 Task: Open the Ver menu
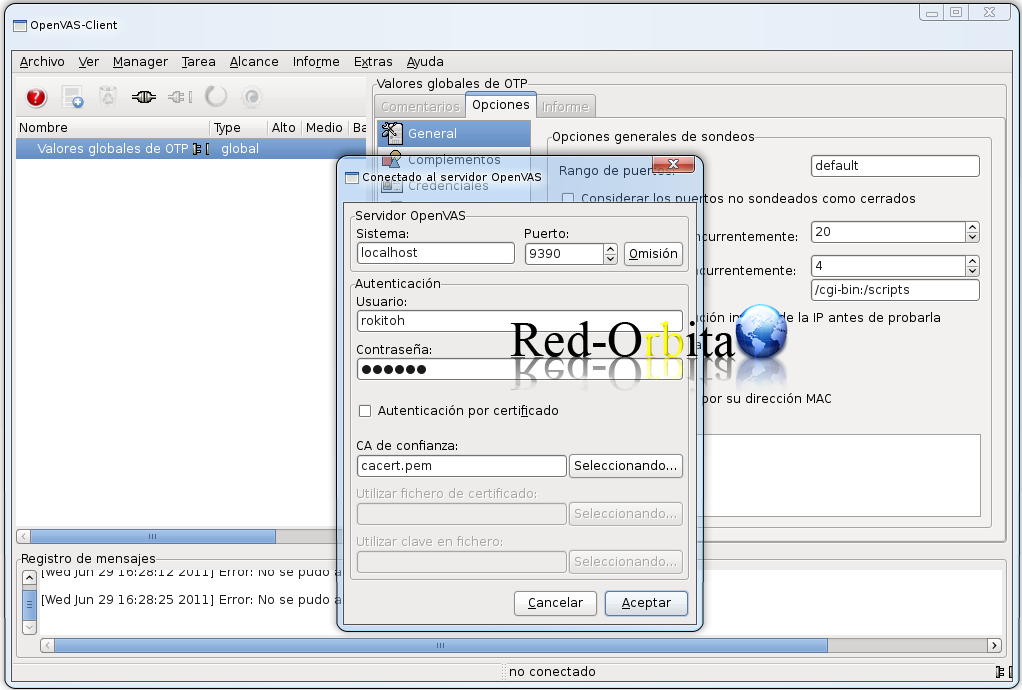tap(89, 62)
